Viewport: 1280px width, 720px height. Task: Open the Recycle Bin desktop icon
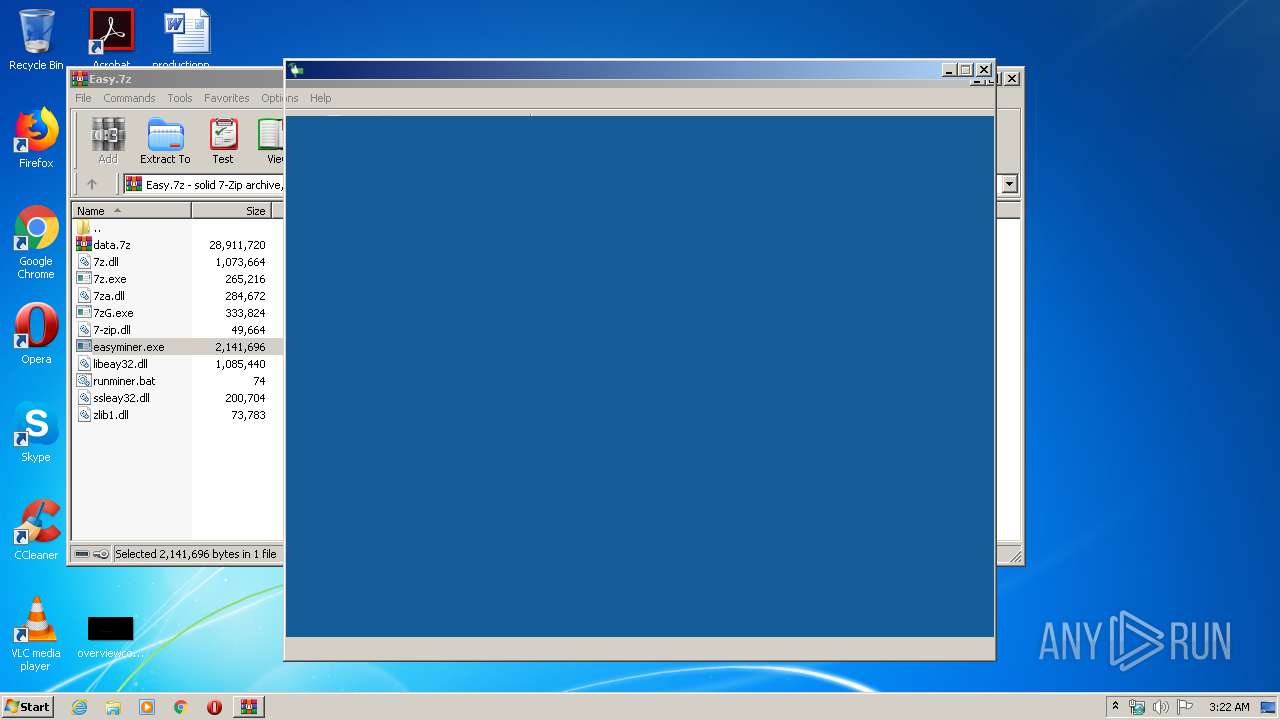click(36, 40)
